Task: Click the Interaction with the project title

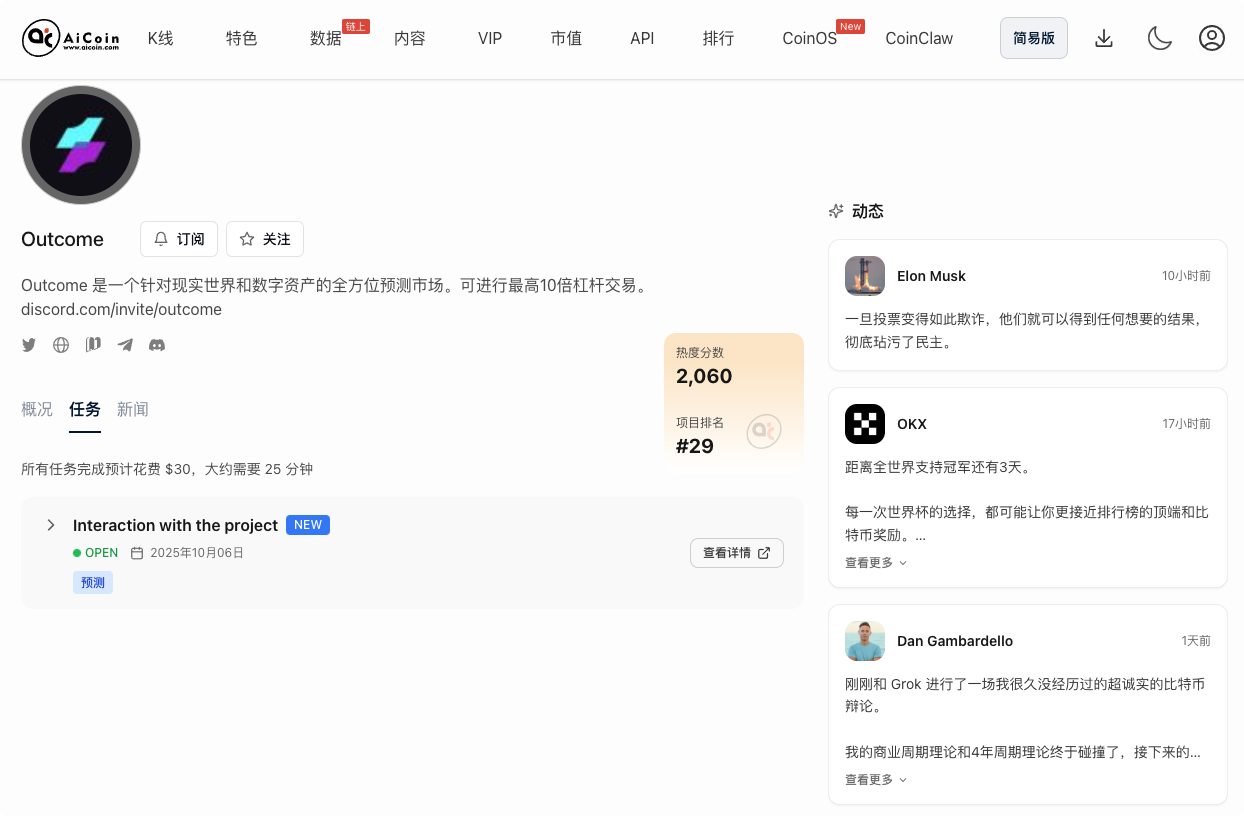Action: coord(175,525)
